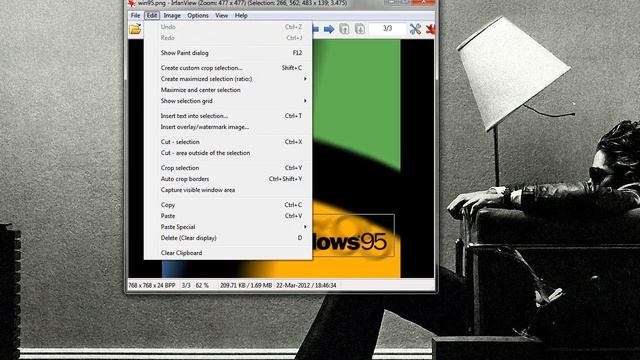Expand Show selection grid submenu
Screen dimensions: 640x360
[228, 101]
